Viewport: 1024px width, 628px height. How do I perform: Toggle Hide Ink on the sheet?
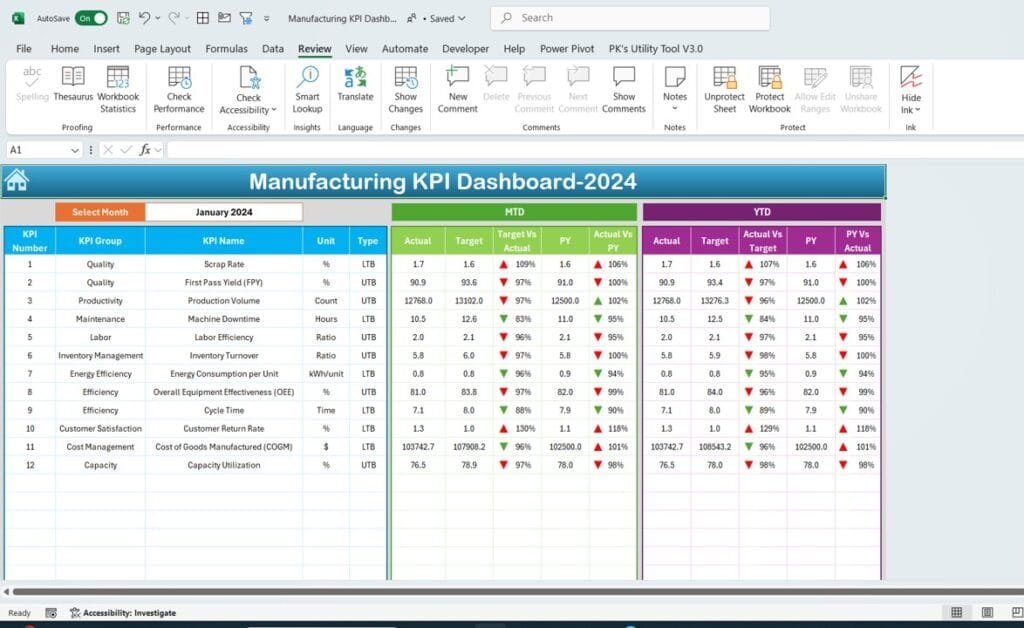(911, 88)
